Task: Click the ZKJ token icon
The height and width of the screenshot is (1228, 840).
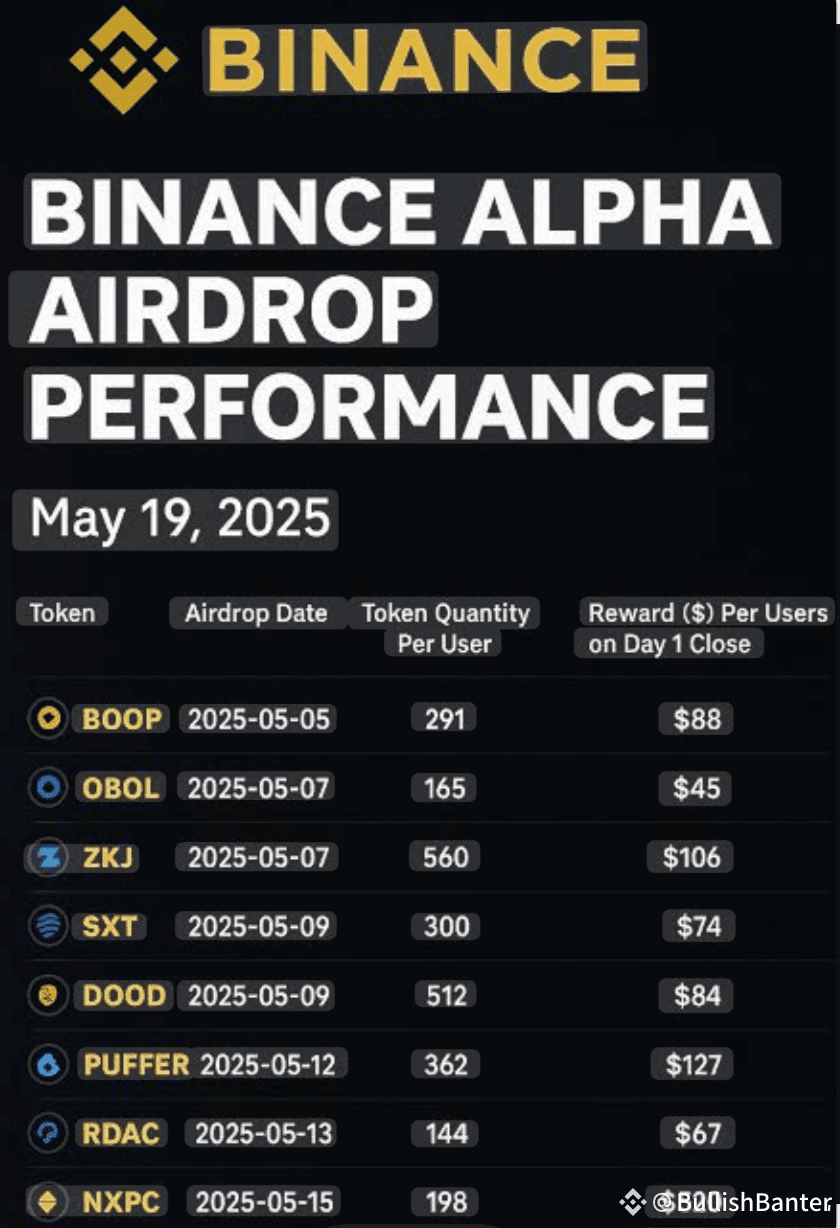Action: coord(47,857)
